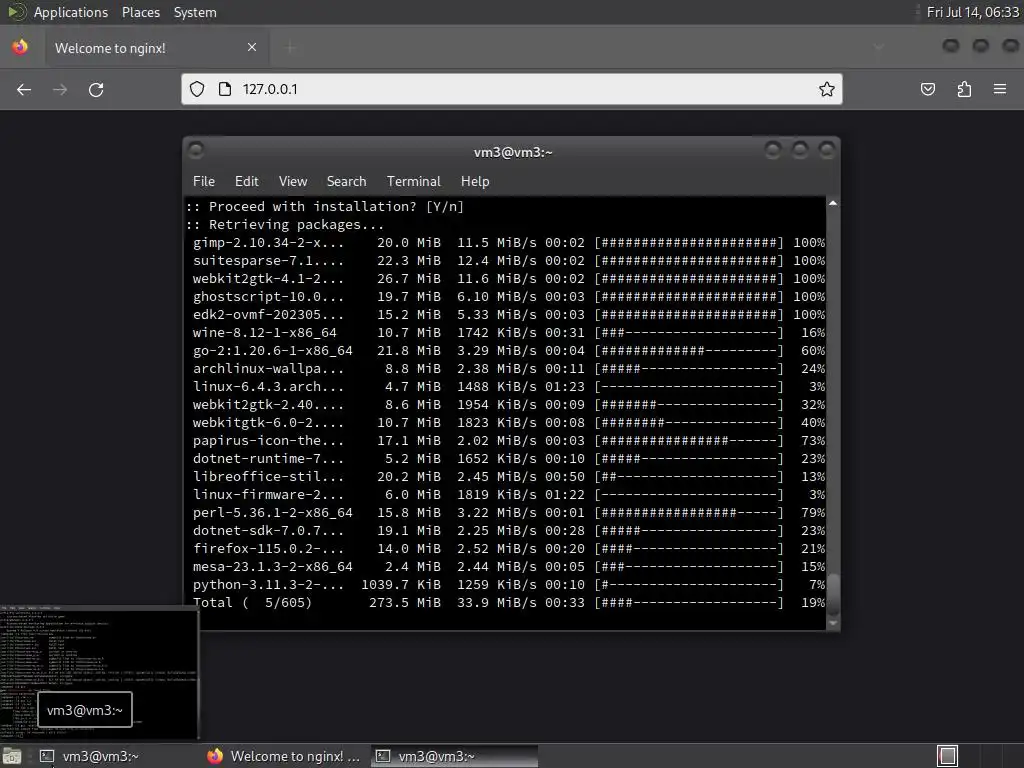1024x768 pixels.
Task: Switch to Welcome to nginx! taskbar entry
Action: click(x=285, y=756)
